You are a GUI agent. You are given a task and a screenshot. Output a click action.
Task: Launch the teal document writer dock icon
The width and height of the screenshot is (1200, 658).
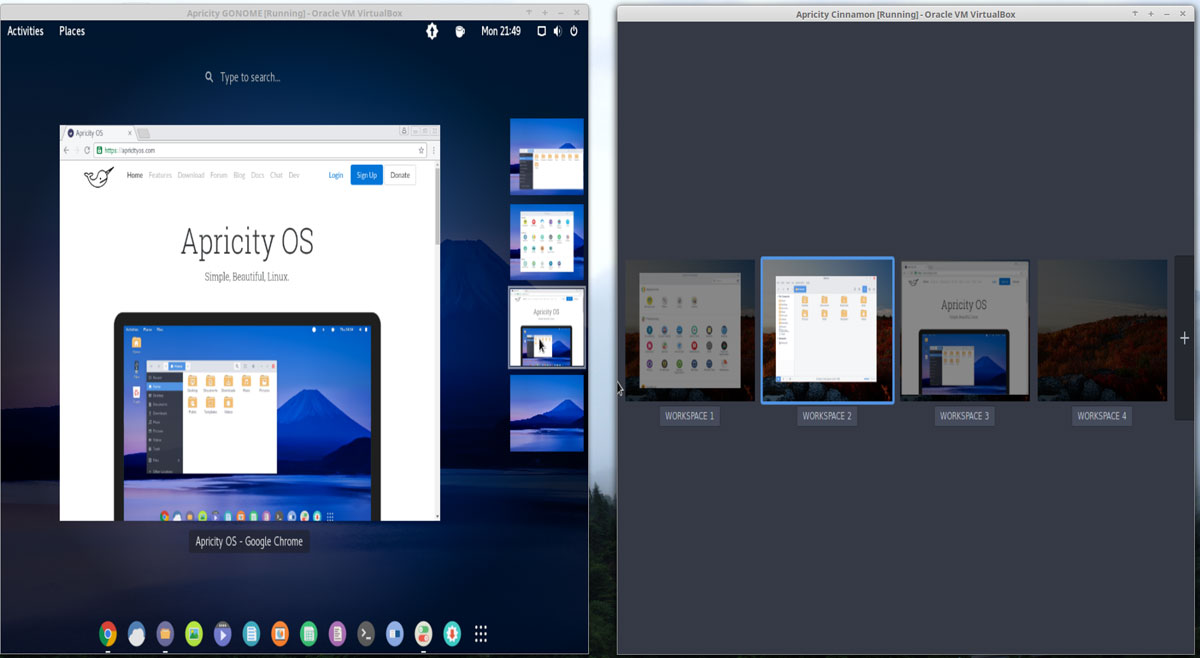252,633
